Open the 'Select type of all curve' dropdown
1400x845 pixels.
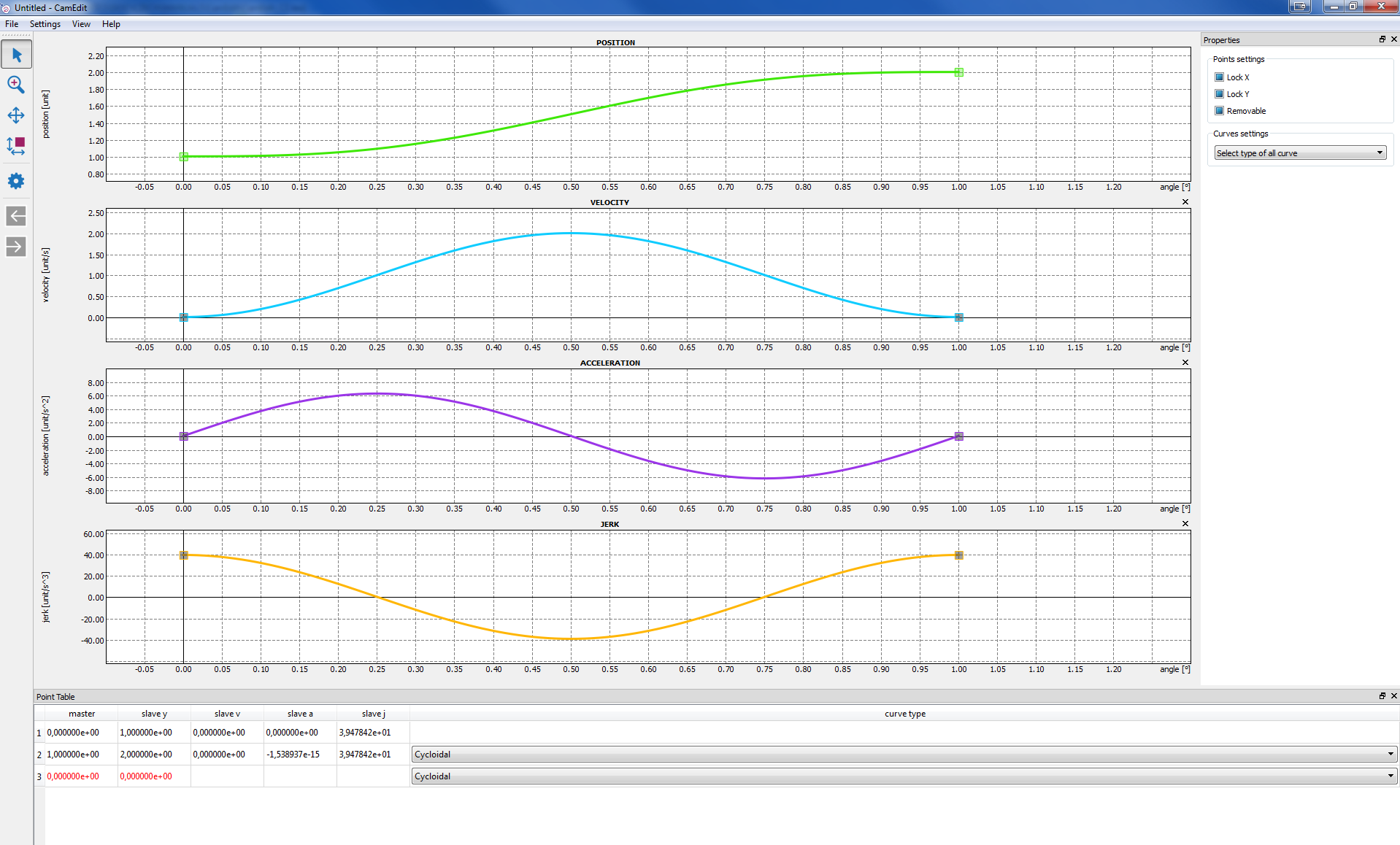pyautogui.click(x=1300, y=153)
